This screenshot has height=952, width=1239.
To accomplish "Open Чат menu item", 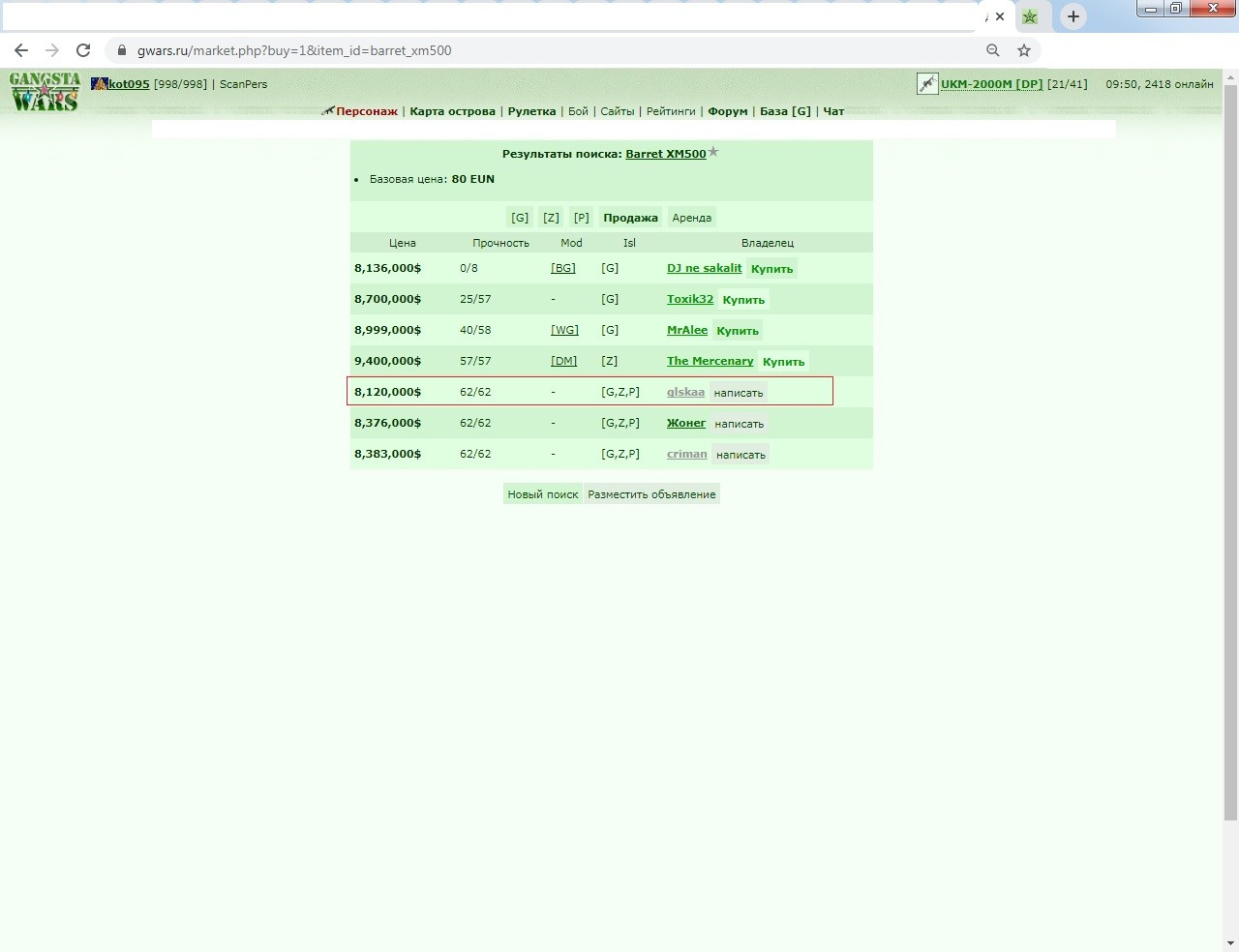I will (833, 111).
